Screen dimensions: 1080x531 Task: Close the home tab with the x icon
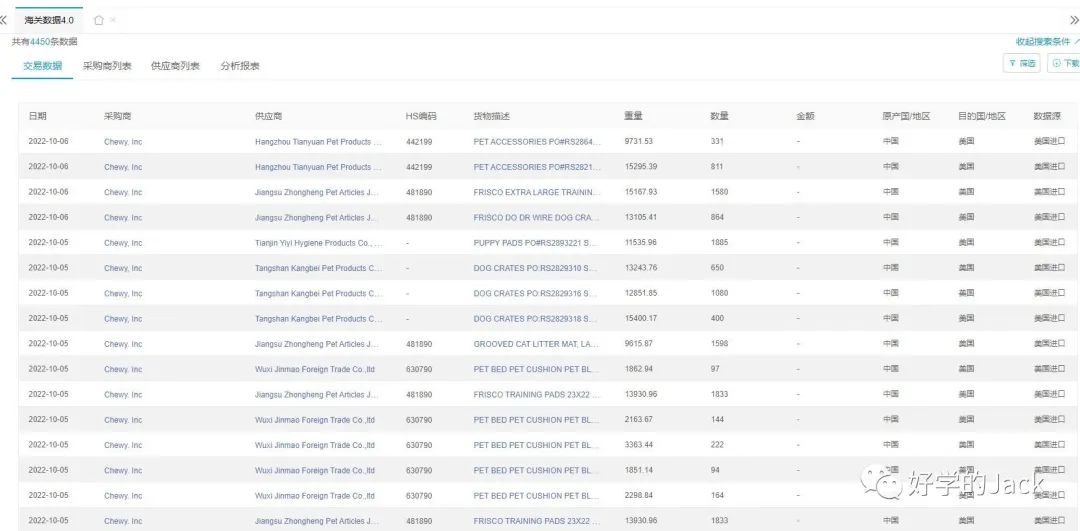point(113,20)
